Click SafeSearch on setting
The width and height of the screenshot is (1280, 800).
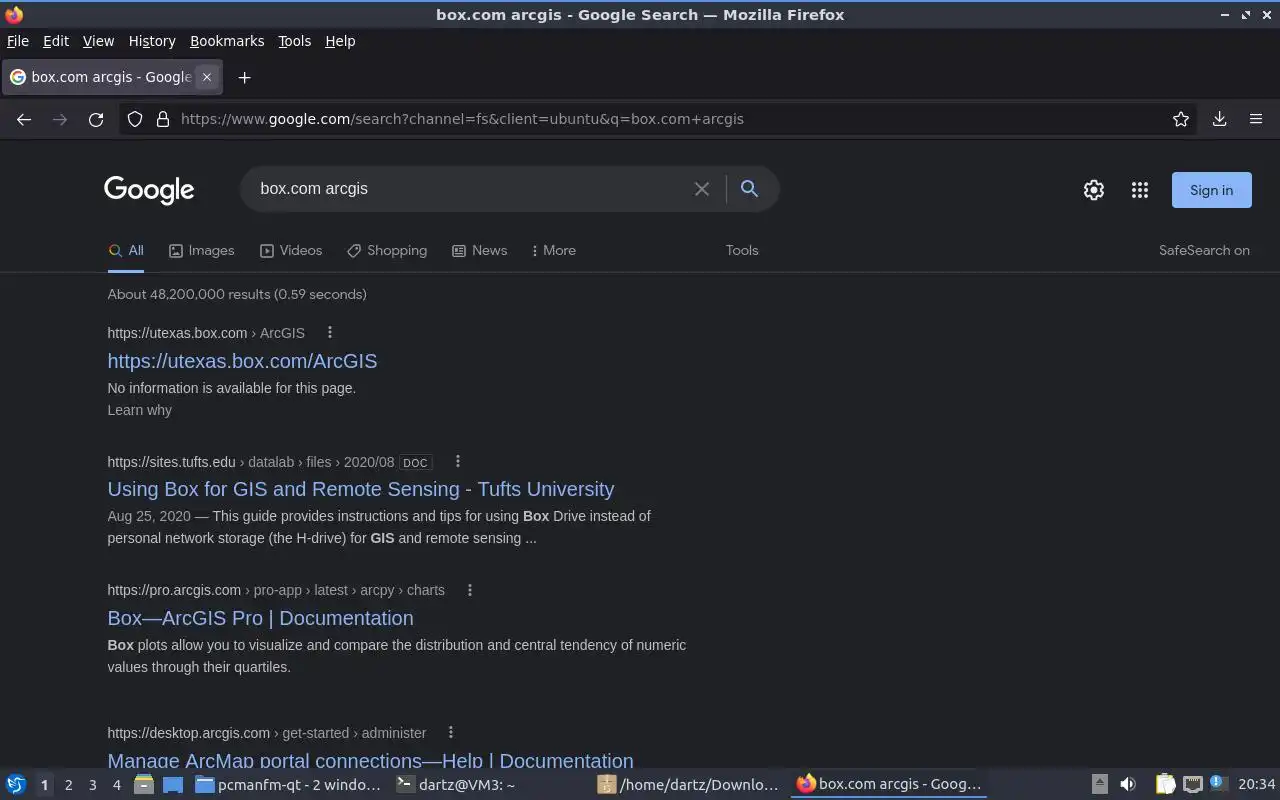(1204, 251)
